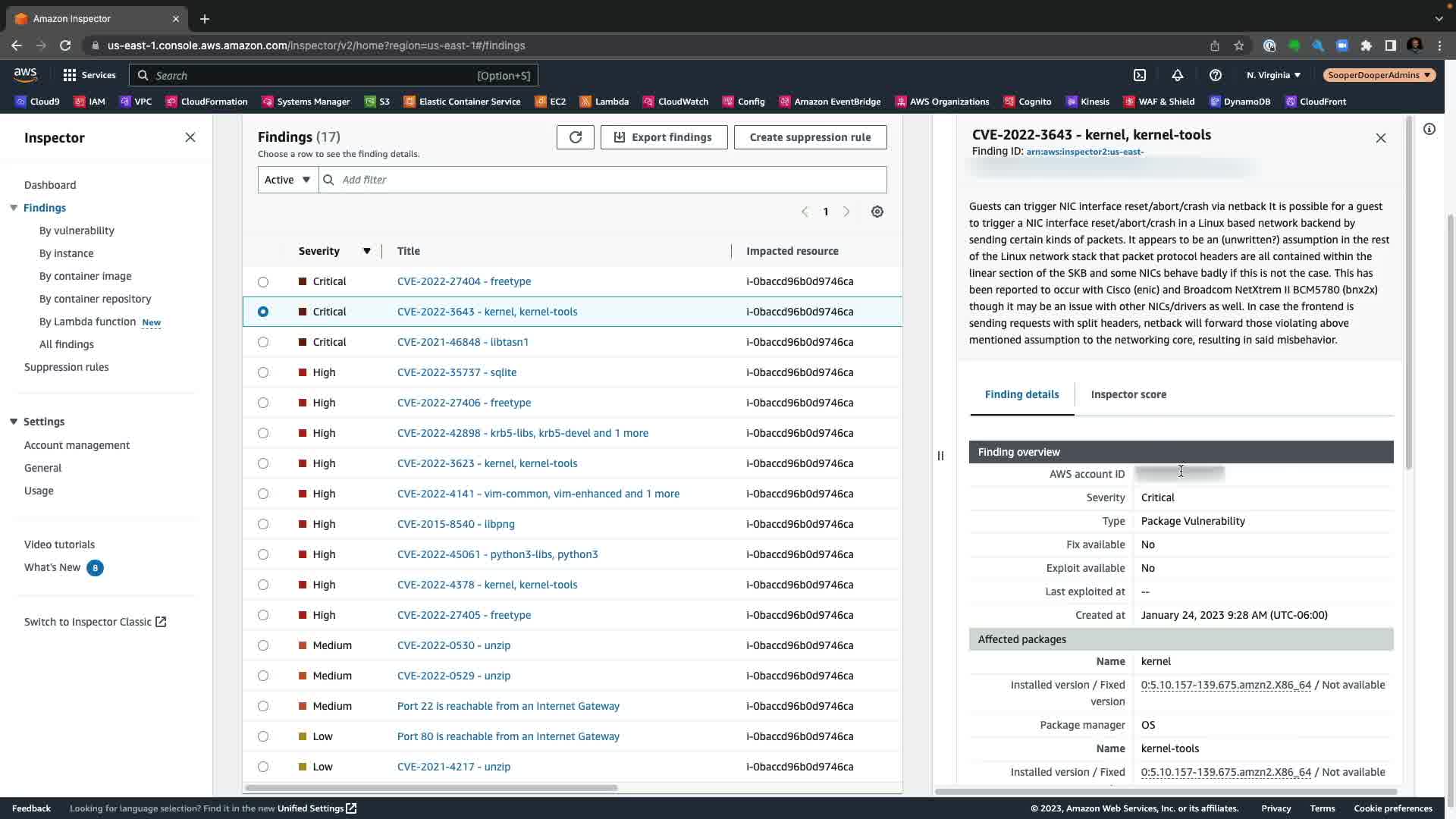Open the Services grid menu icon
The height and width of the screenshot is (819, 1456).
tap(70, 75)
